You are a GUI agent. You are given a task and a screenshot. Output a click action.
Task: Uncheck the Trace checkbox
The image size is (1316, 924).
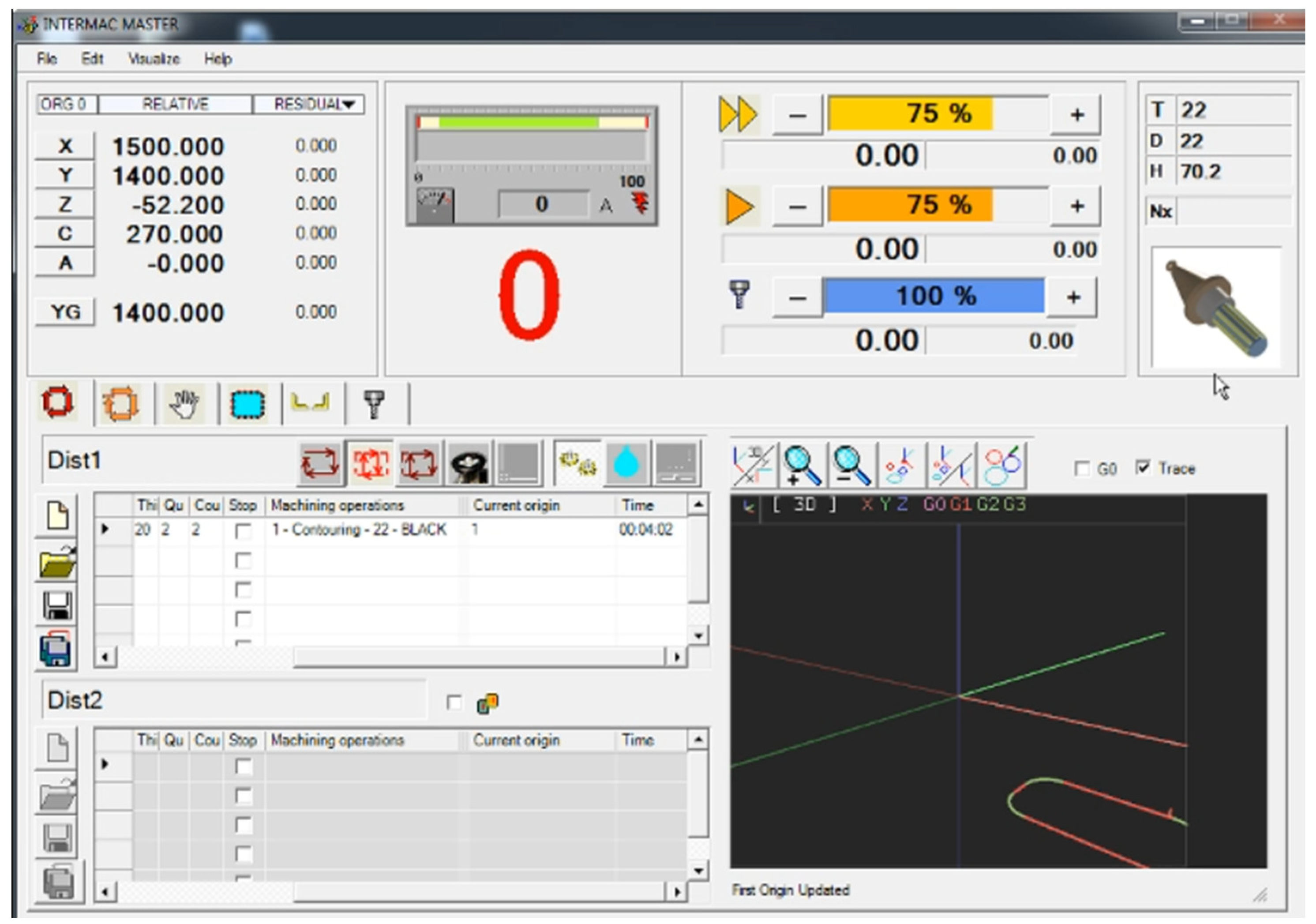1142,468
